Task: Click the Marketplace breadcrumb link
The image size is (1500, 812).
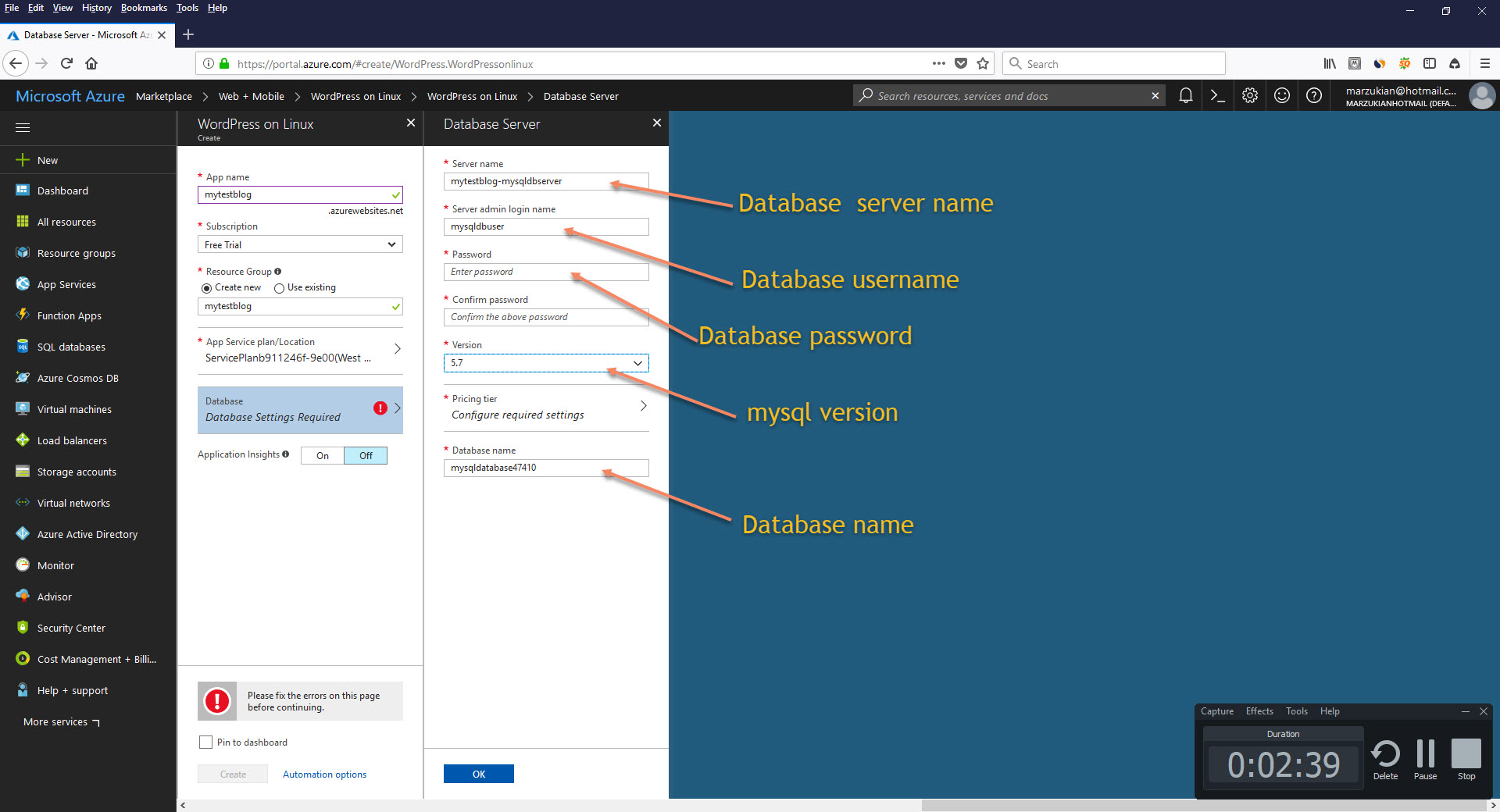Action: [164, 96]
